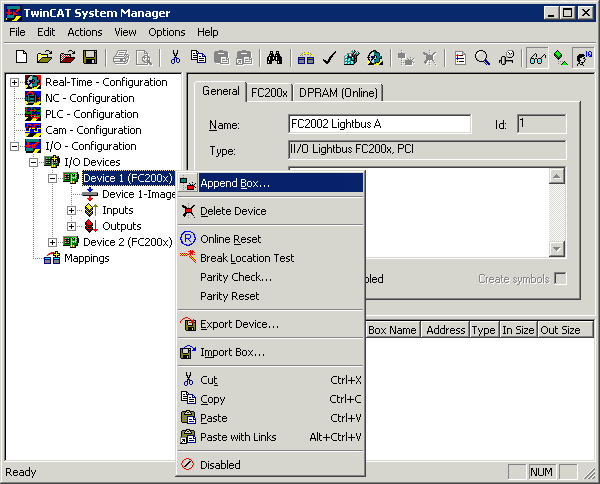
Task: Choose Online Reset from context menu
Action: tap(271, 239)
